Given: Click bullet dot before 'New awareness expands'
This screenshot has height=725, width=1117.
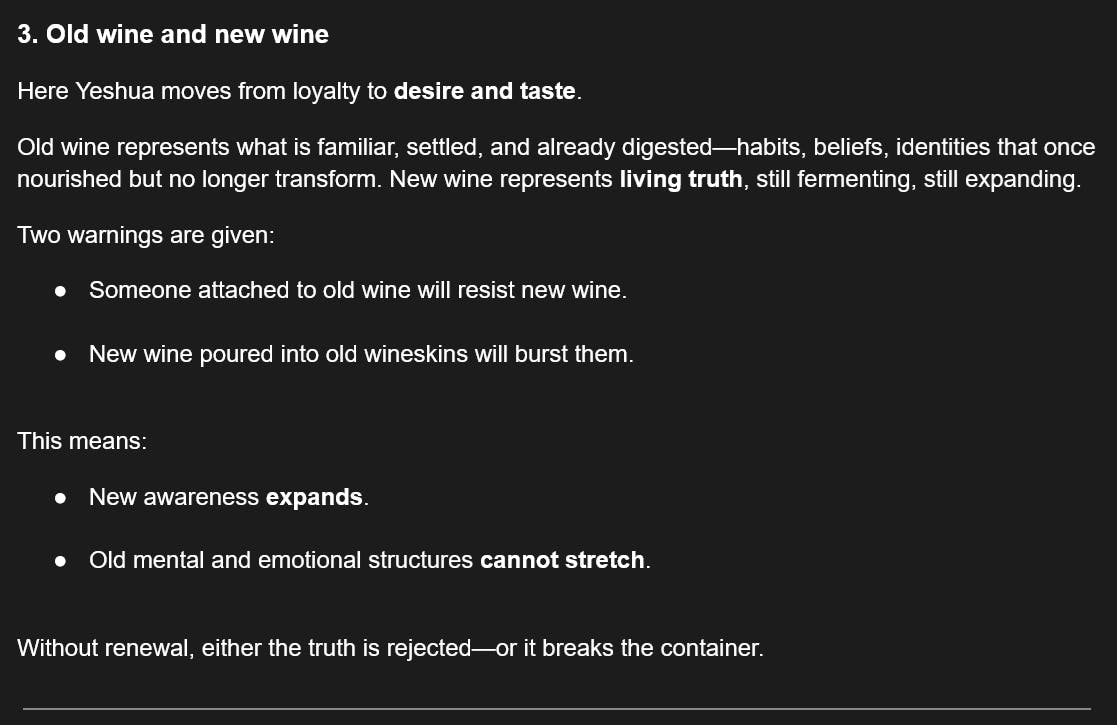Looking at the screenshot, I should 61,498.
